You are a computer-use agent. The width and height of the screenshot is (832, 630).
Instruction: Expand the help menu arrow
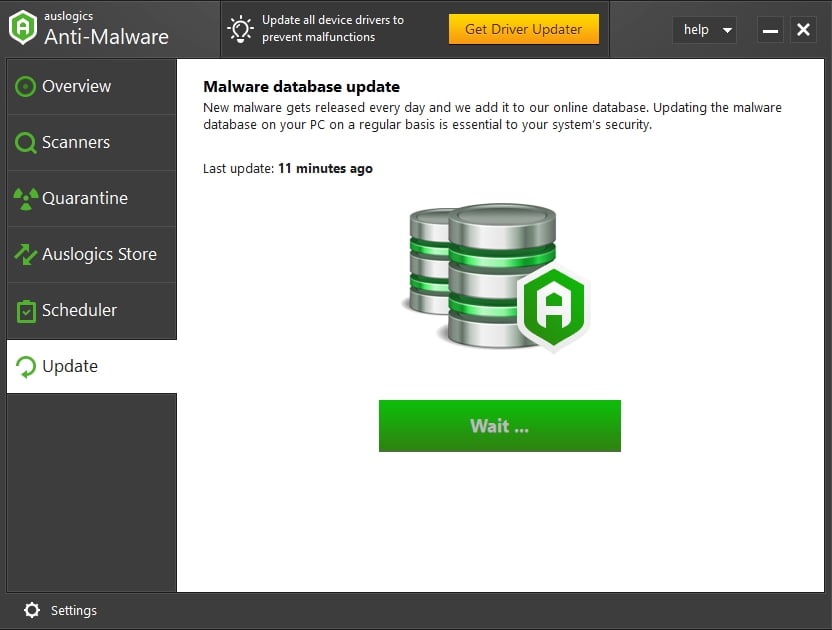click(727, 30)
